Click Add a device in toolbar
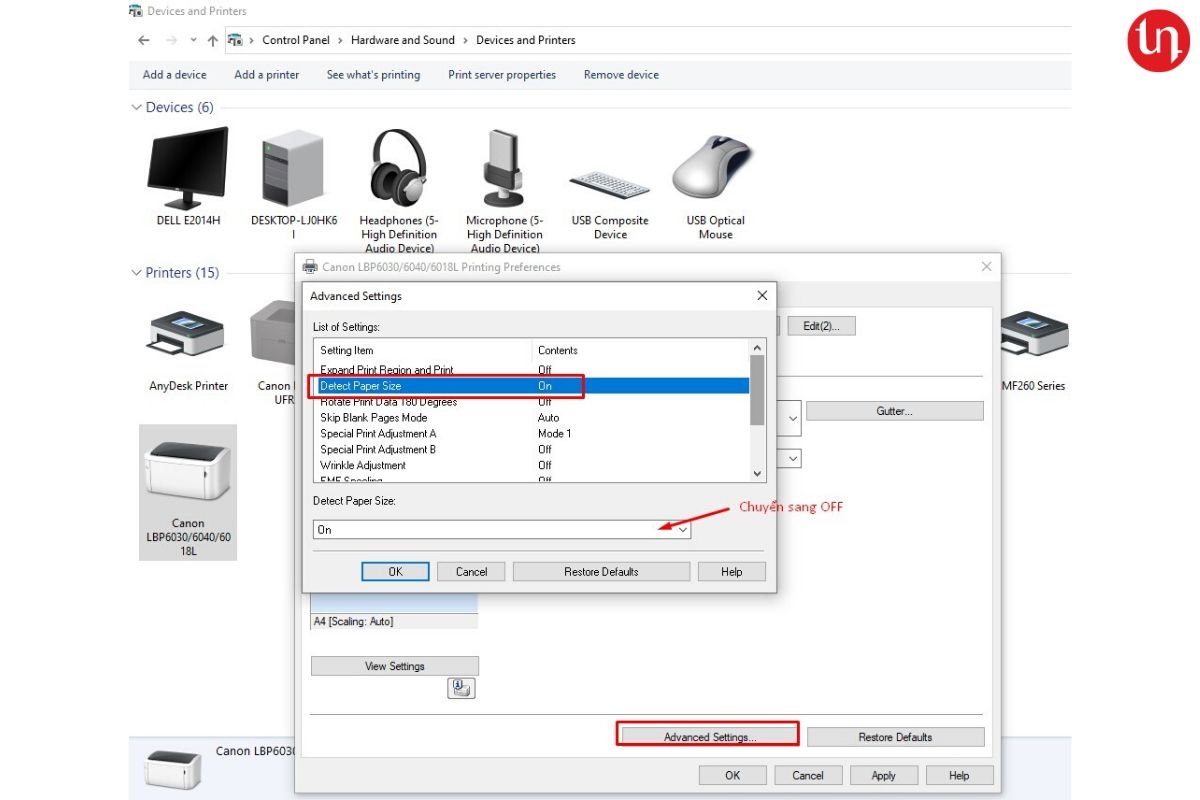 [x=175, y=75]
